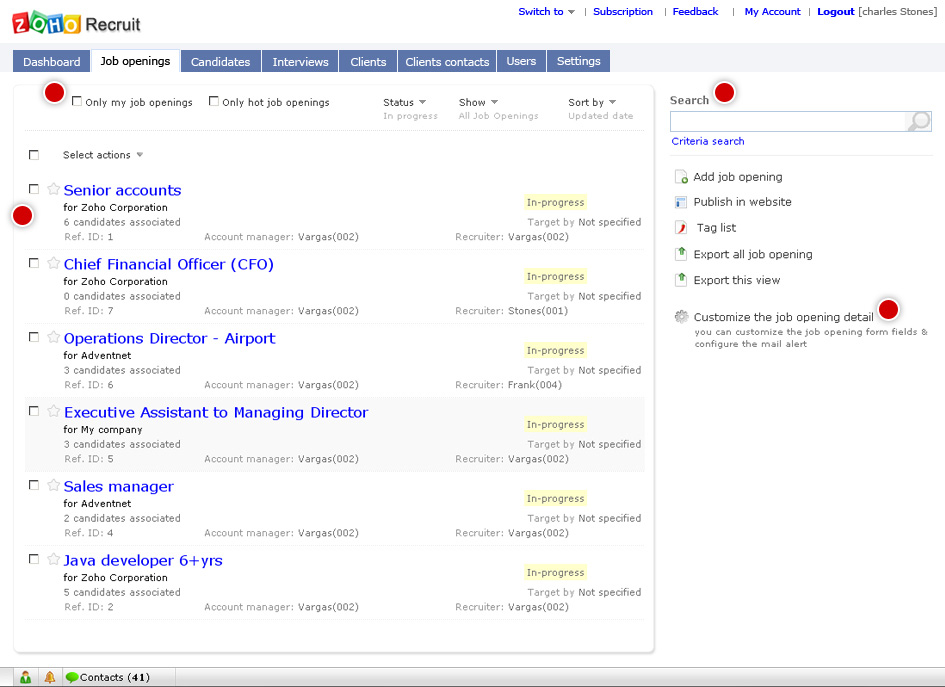Open the Chief Financial Officer (CFO) opening
This screenshot has width=945, height=687.
tap(169, 264)
